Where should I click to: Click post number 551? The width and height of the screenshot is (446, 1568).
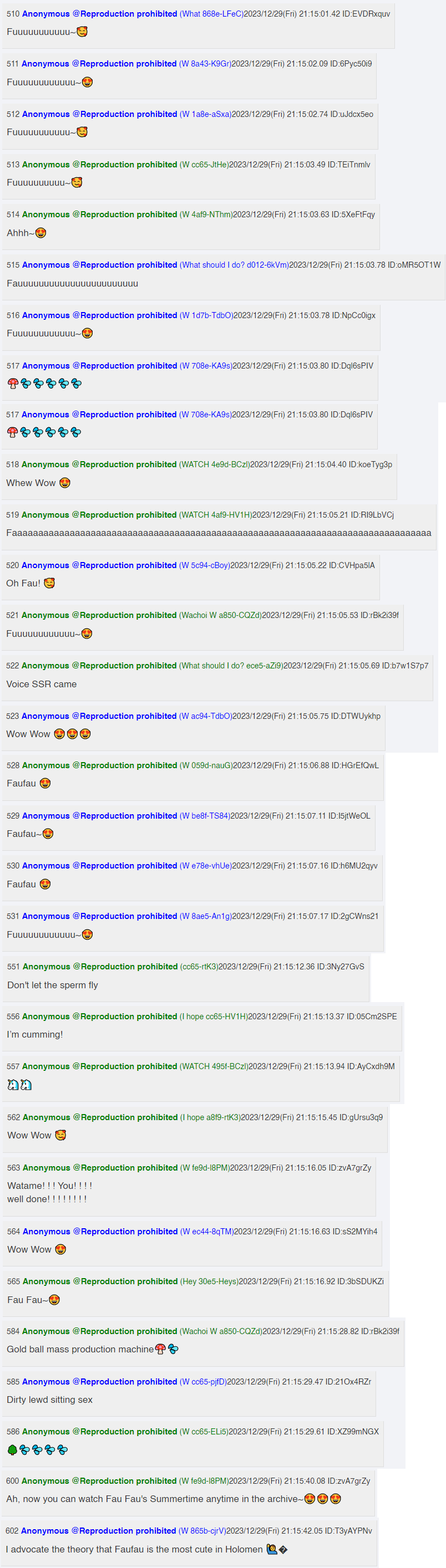[x=13, y=967]
